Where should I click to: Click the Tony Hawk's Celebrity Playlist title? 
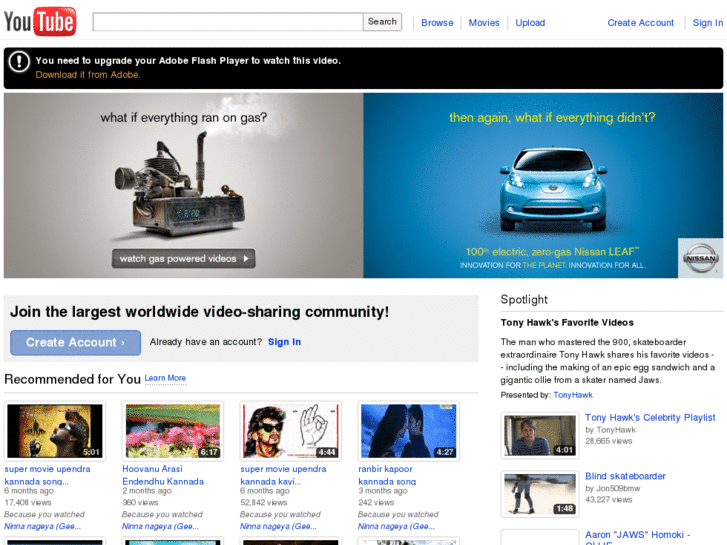pos(650,417)
